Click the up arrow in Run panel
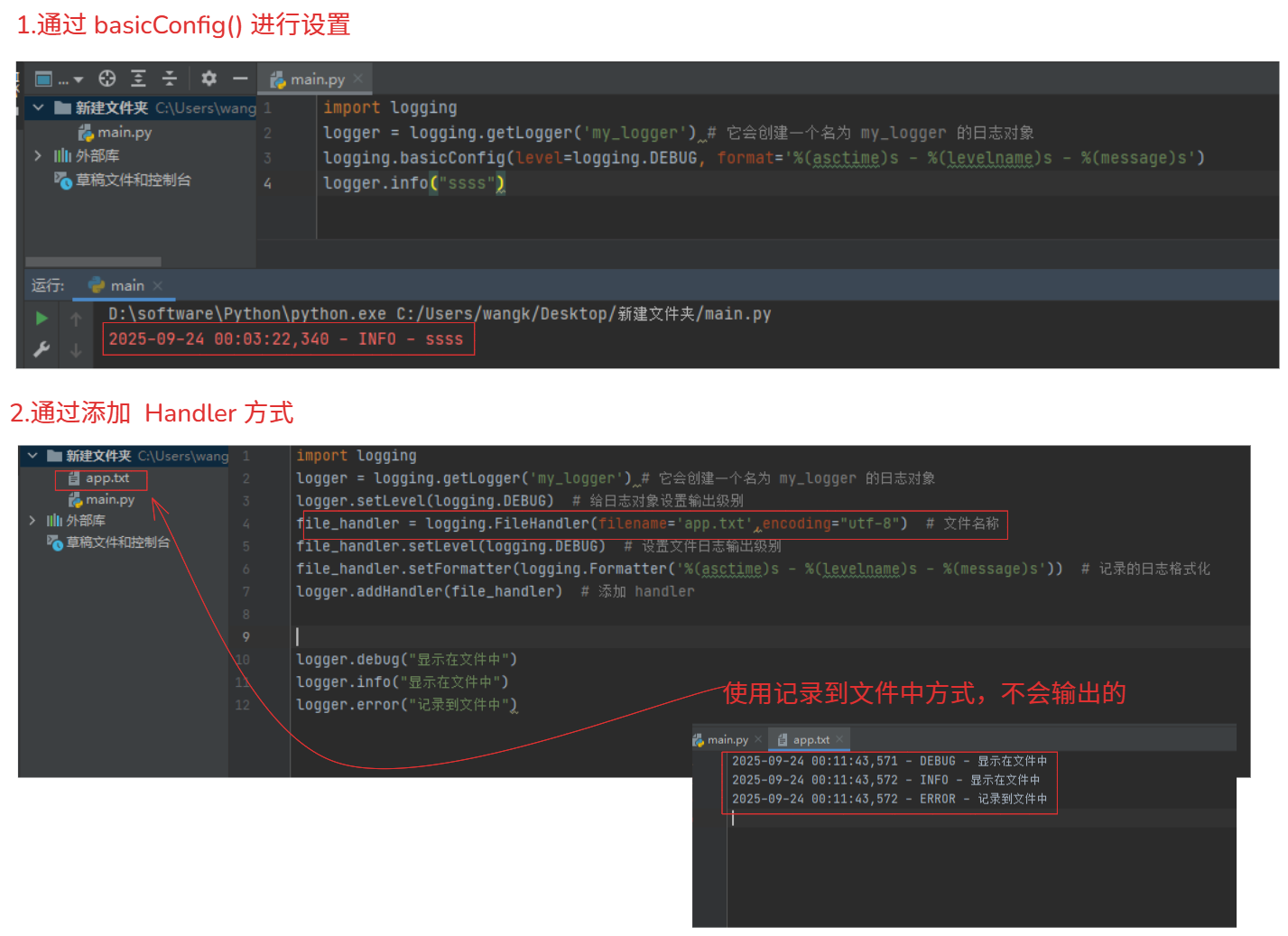 [x=76, y=319]
